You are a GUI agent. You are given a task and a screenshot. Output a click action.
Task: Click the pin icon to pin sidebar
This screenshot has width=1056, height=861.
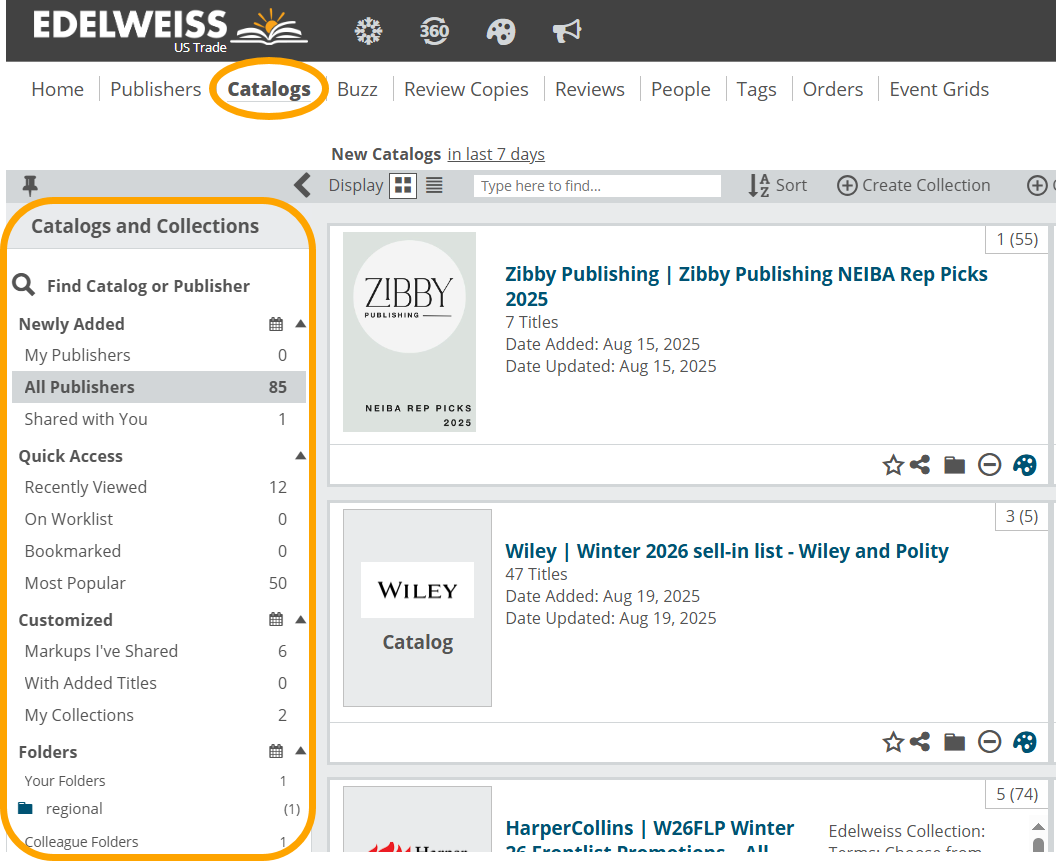click(x=30, y=185)
